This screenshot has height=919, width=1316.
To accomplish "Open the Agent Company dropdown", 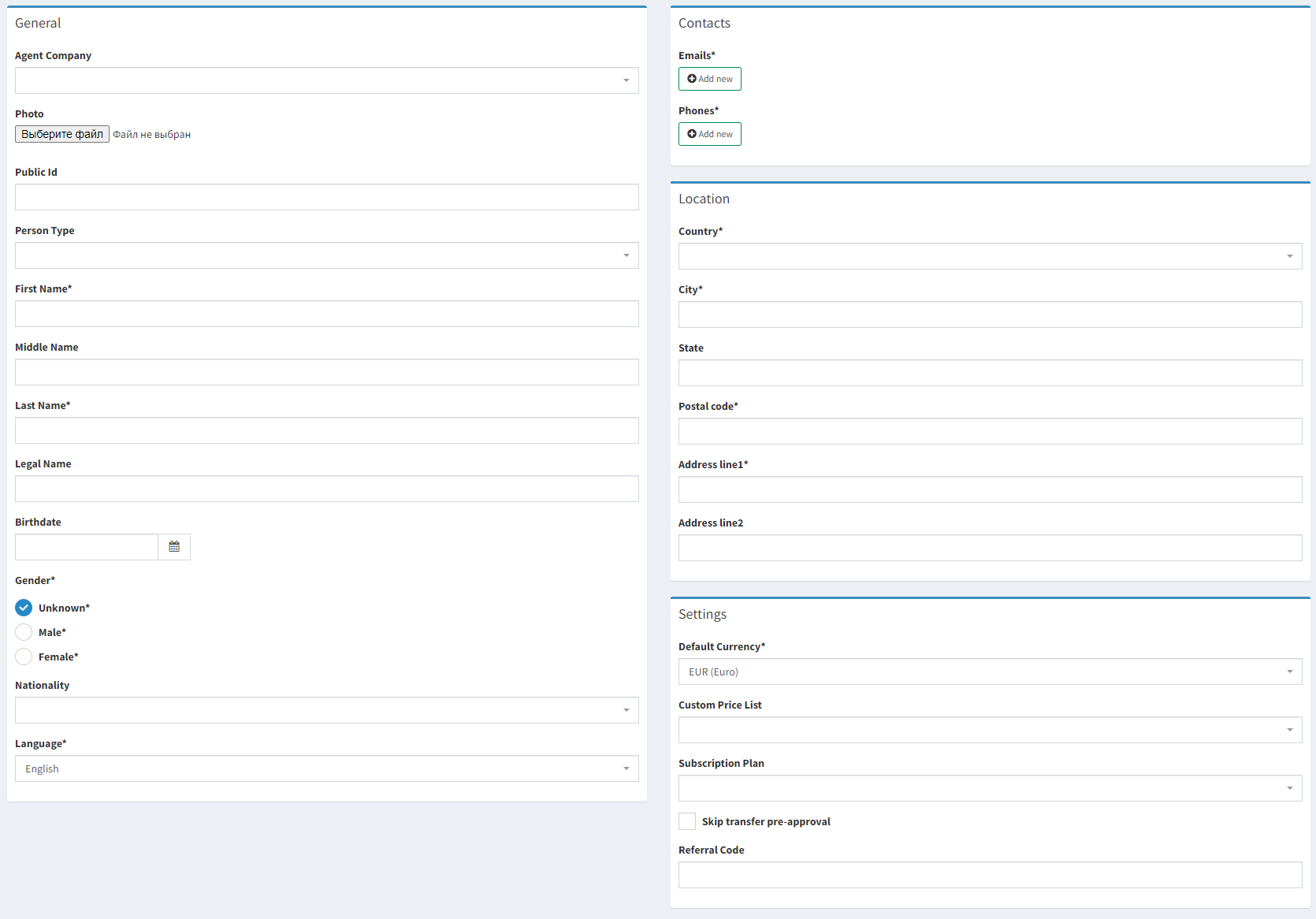I will [x=326, y=80].
